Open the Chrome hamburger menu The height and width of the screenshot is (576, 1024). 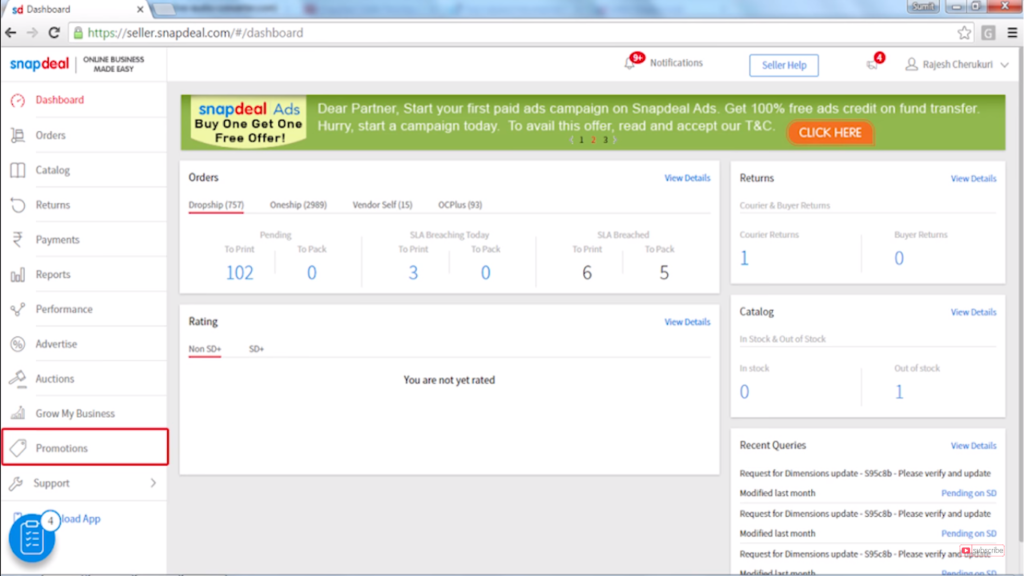coord(1012,33)
